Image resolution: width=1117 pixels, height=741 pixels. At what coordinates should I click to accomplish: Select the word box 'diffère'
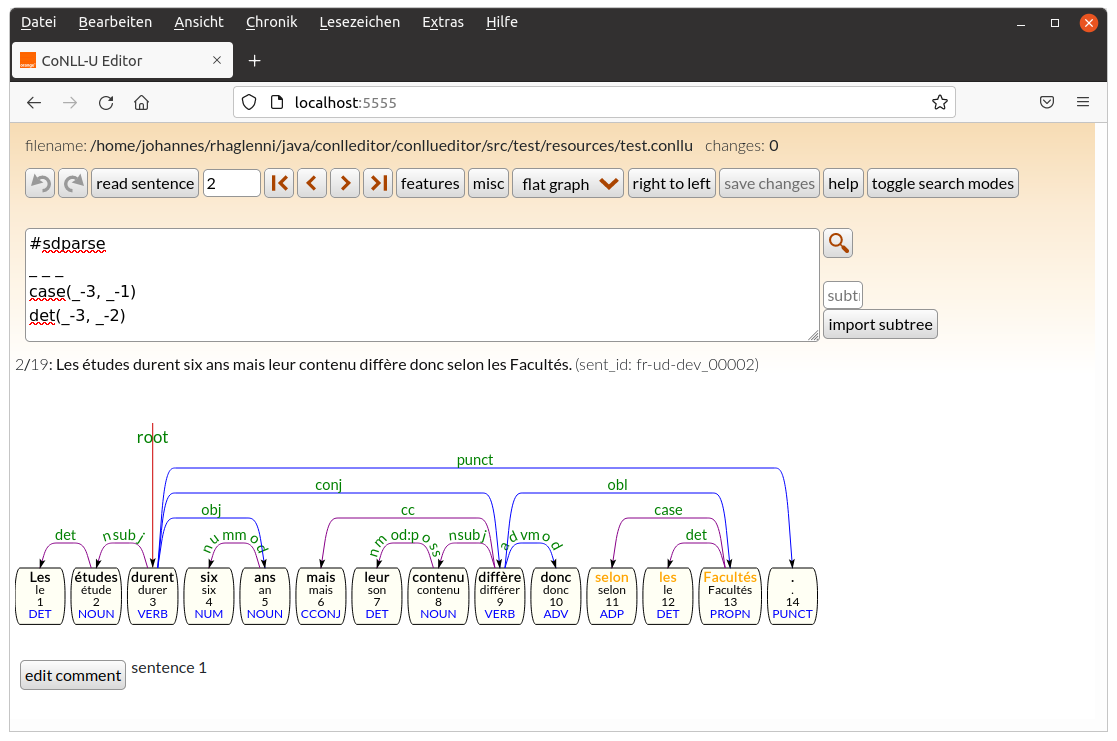(500, 596)
